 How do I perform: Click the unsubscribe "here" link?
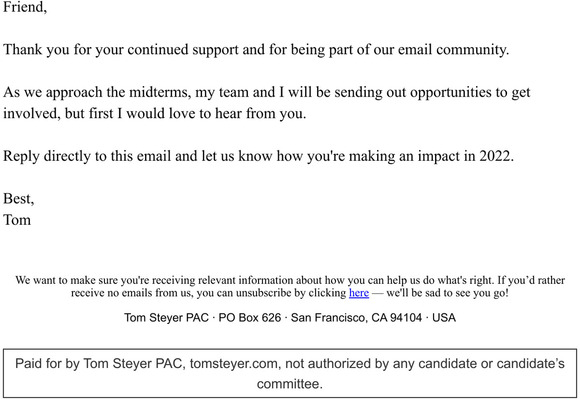tap(359, 293)
